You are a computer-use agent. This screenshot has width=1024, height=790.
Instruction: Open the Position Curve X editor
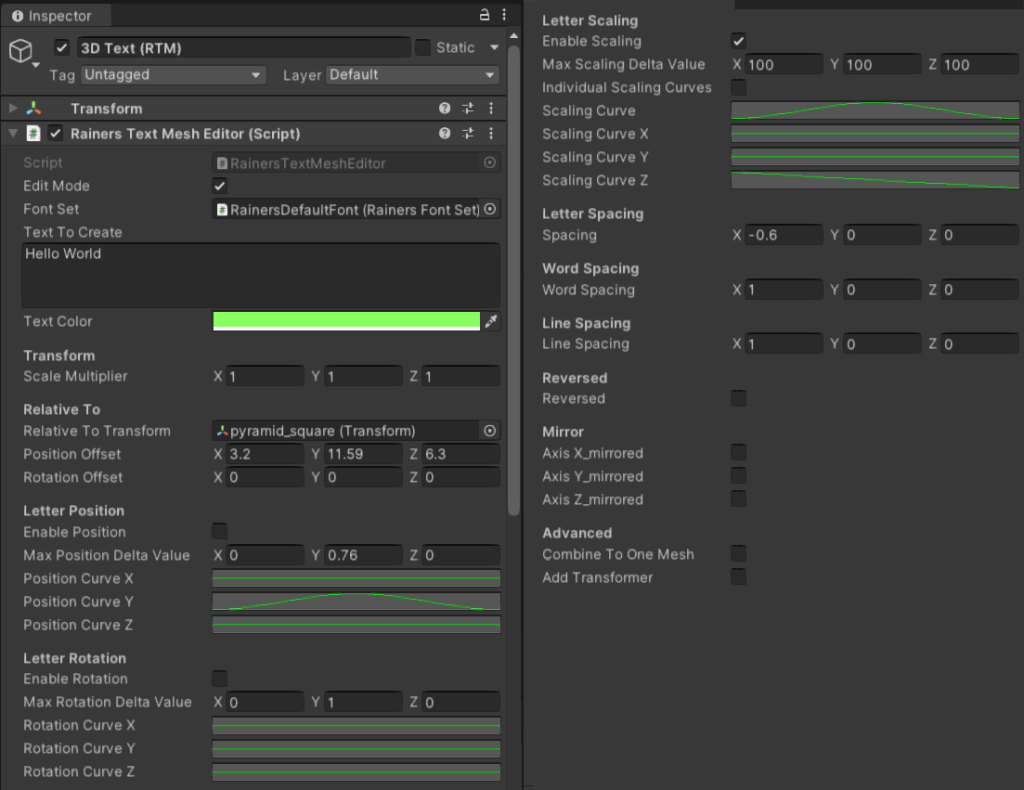click(x=357, y=578)
